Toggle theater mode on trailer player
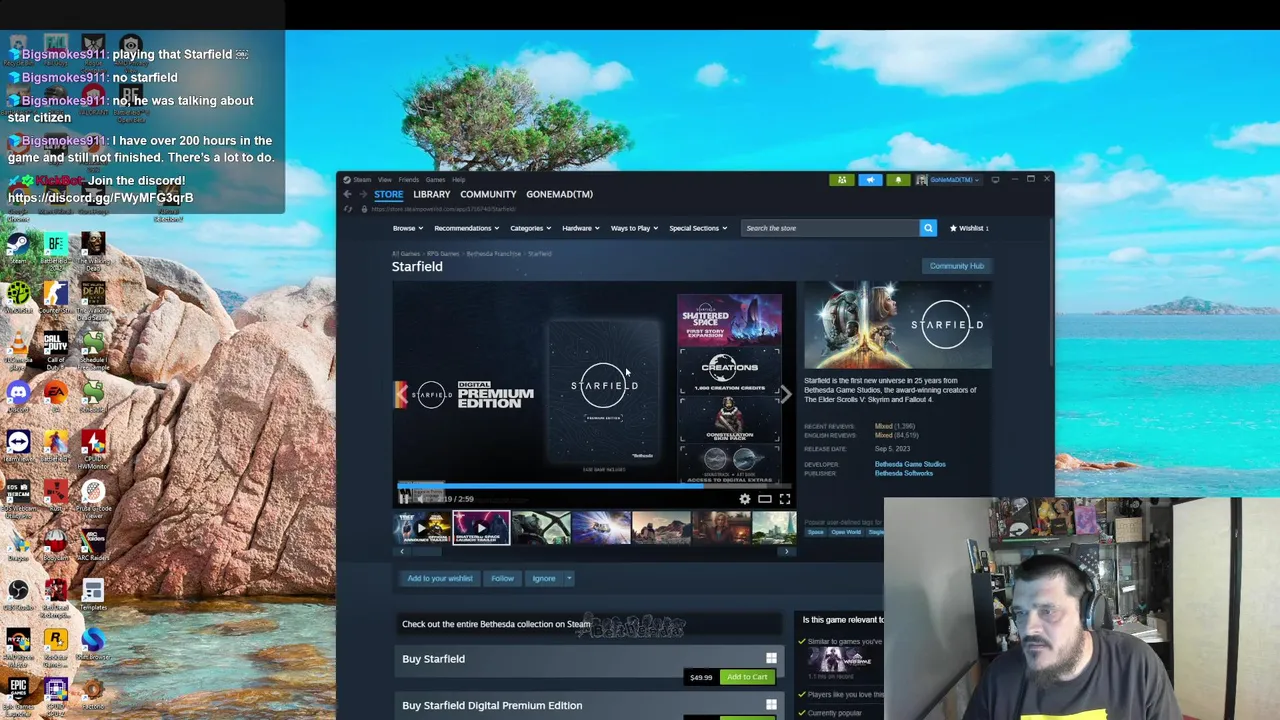1280x720 pixels. (765, 498)
